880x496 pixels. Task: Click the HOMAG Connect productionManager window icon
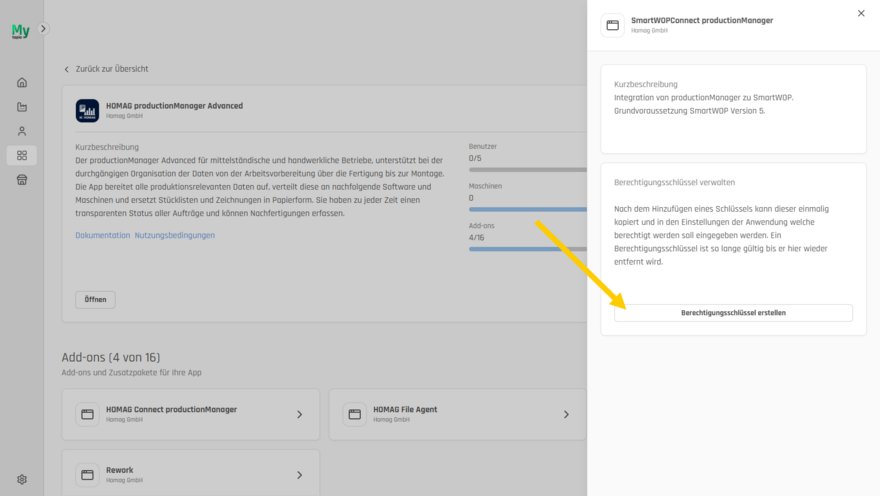pos(88,414)
